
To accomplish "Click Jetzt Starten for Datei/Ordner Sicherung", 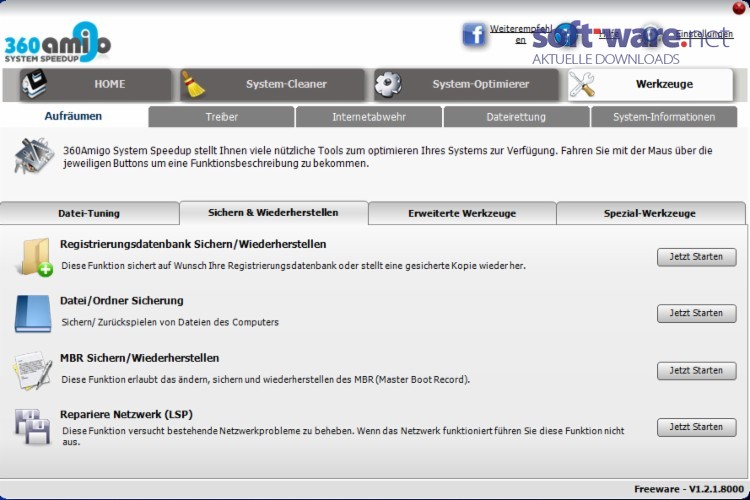I will 696,313.
